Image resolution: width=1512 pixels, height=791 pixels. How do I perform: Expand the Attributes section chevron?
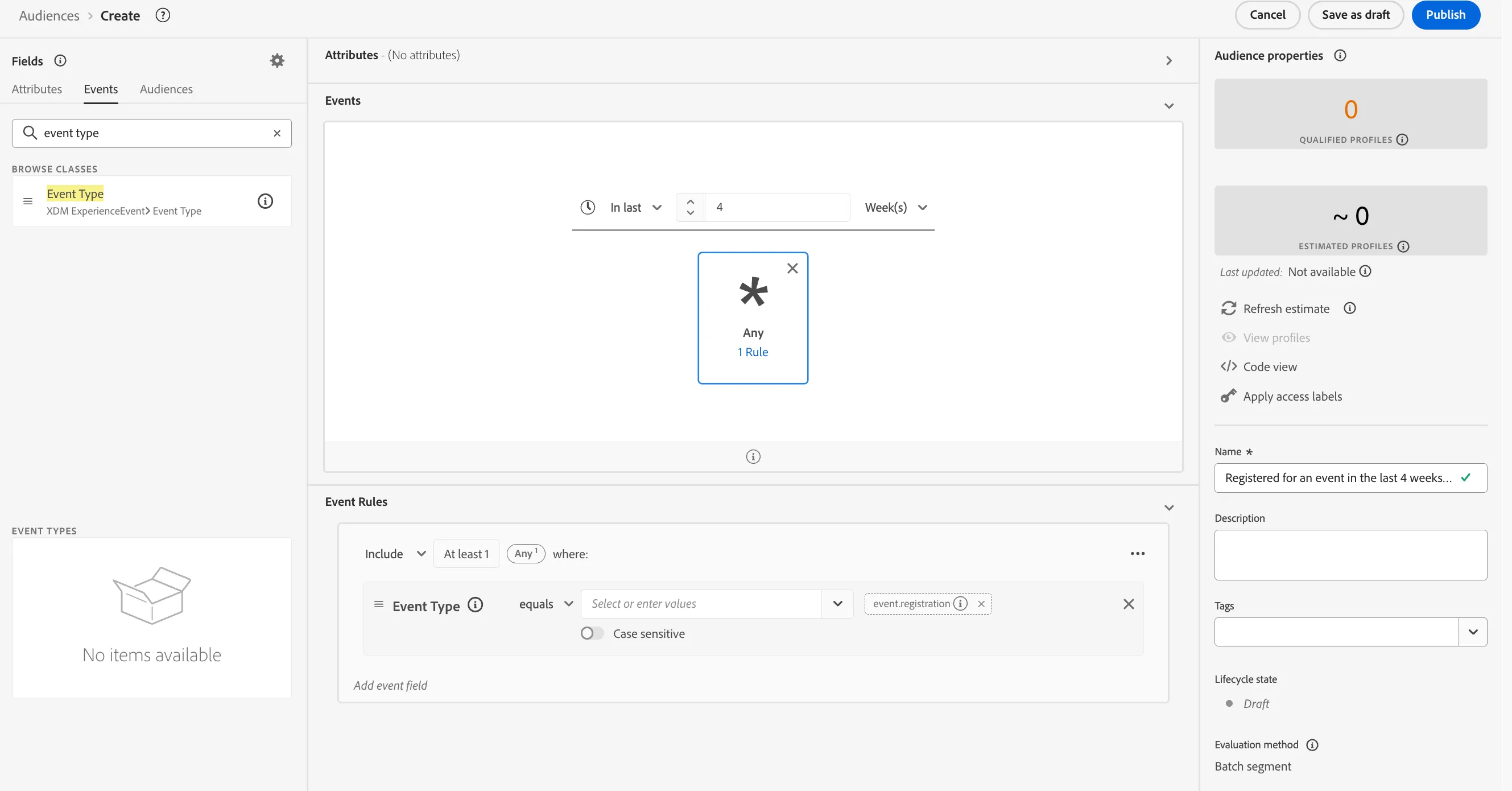(1168, 61)
